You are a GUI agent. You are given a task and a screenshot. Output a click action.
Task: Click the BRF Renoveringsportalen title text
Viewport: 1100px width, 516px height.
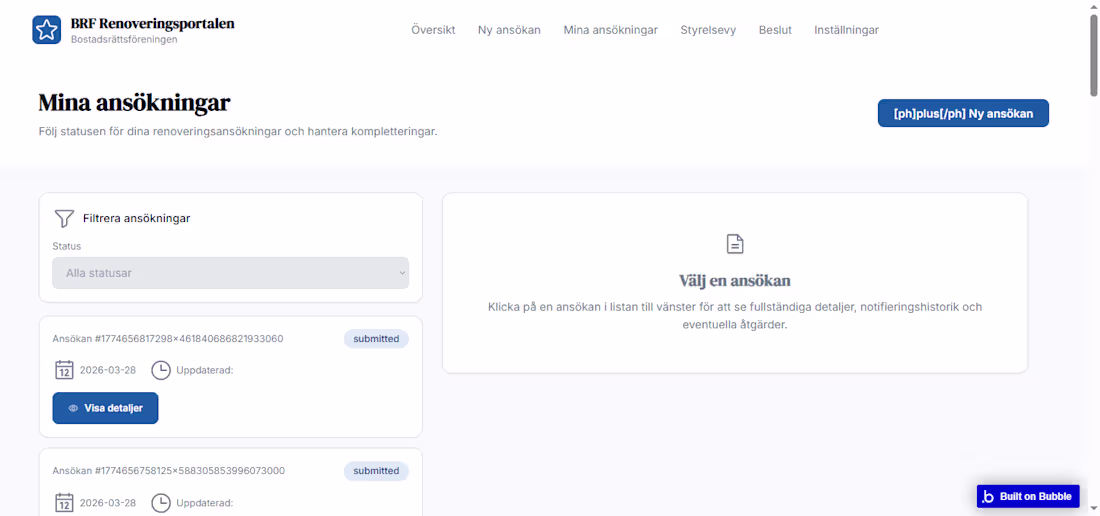coord(152,24)
